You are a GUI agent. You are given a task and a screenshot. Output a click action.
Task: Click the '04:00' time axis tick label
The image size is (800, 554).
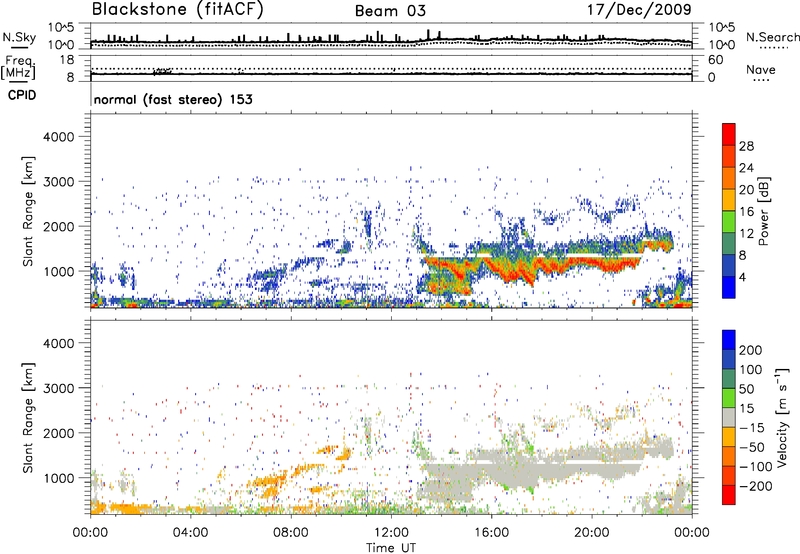tap(190, 533)
